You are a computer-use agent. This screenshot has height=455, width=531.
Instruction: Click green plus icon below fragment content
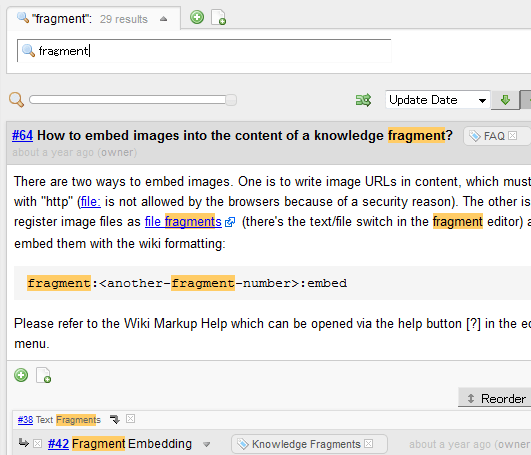(21, 375)
